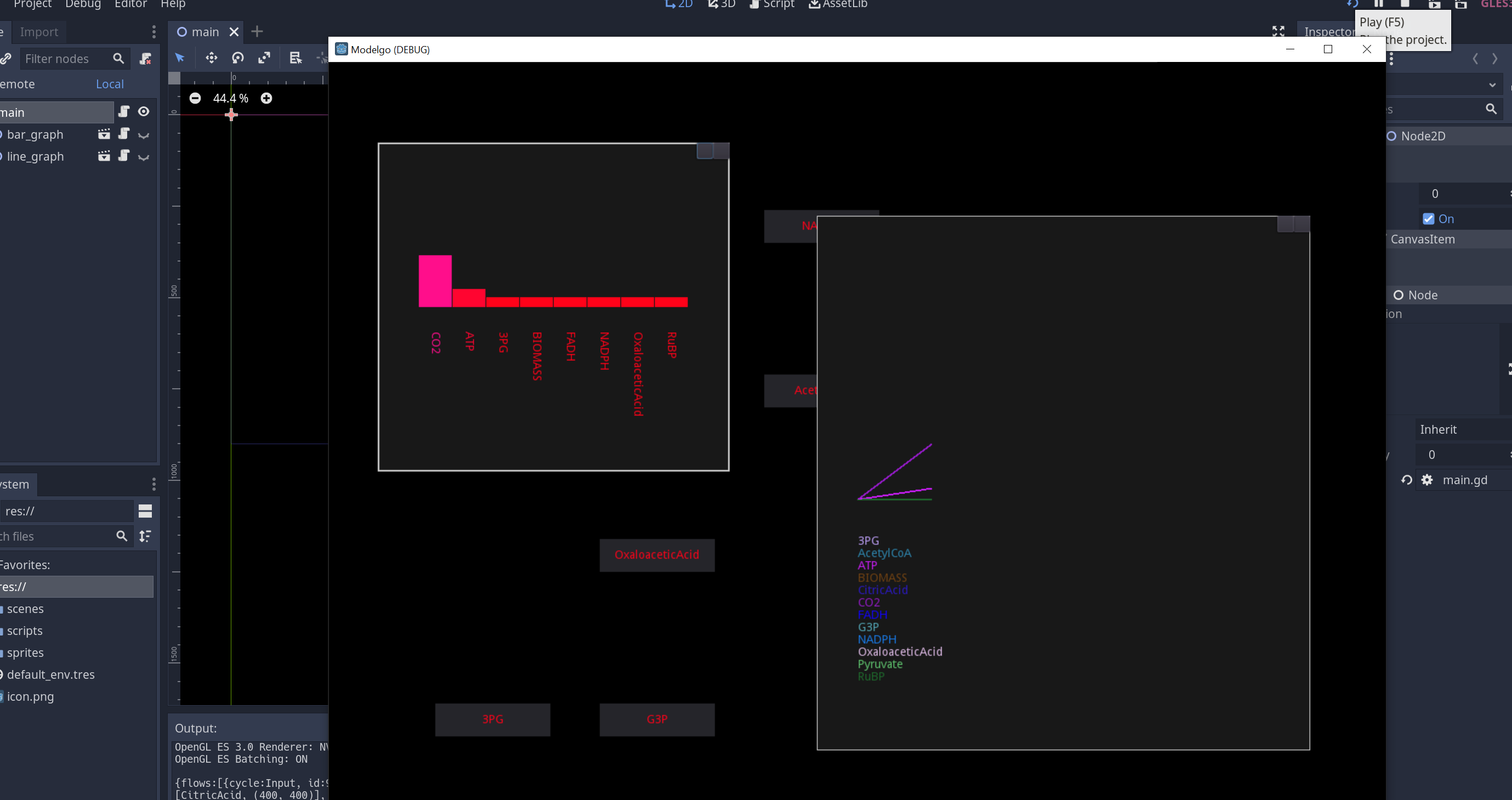Increase viewport zoom with the plus control
The width and height of the screenshot is (1512, 800).
[x=266, y=98]
